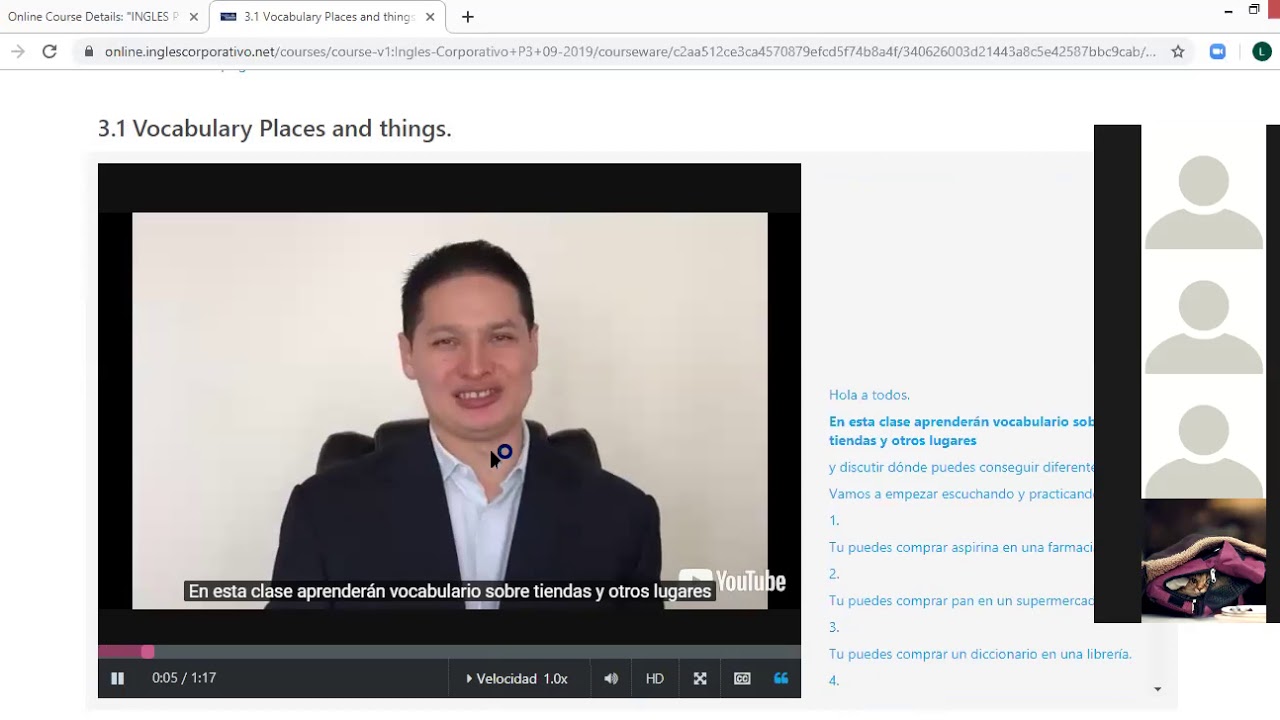Click transcript number '2.'
This screenshot has height=720, width=1280.
(834, 574)
